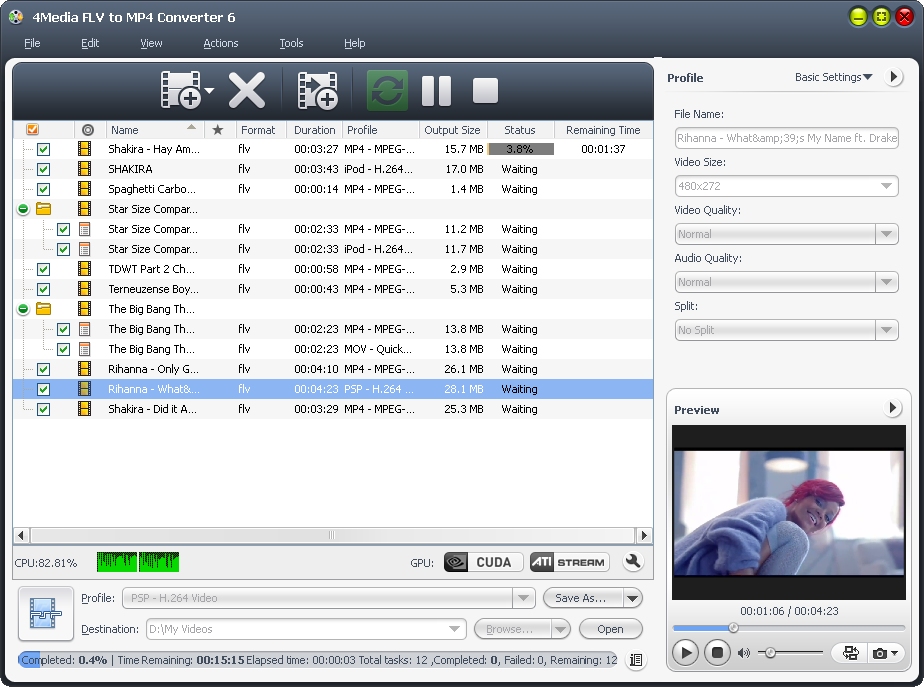This screenshot has height=687, width=924.
Task: Uncheck the Terneuzense Boy row checkbox
Action: click(x=44, y=289)
